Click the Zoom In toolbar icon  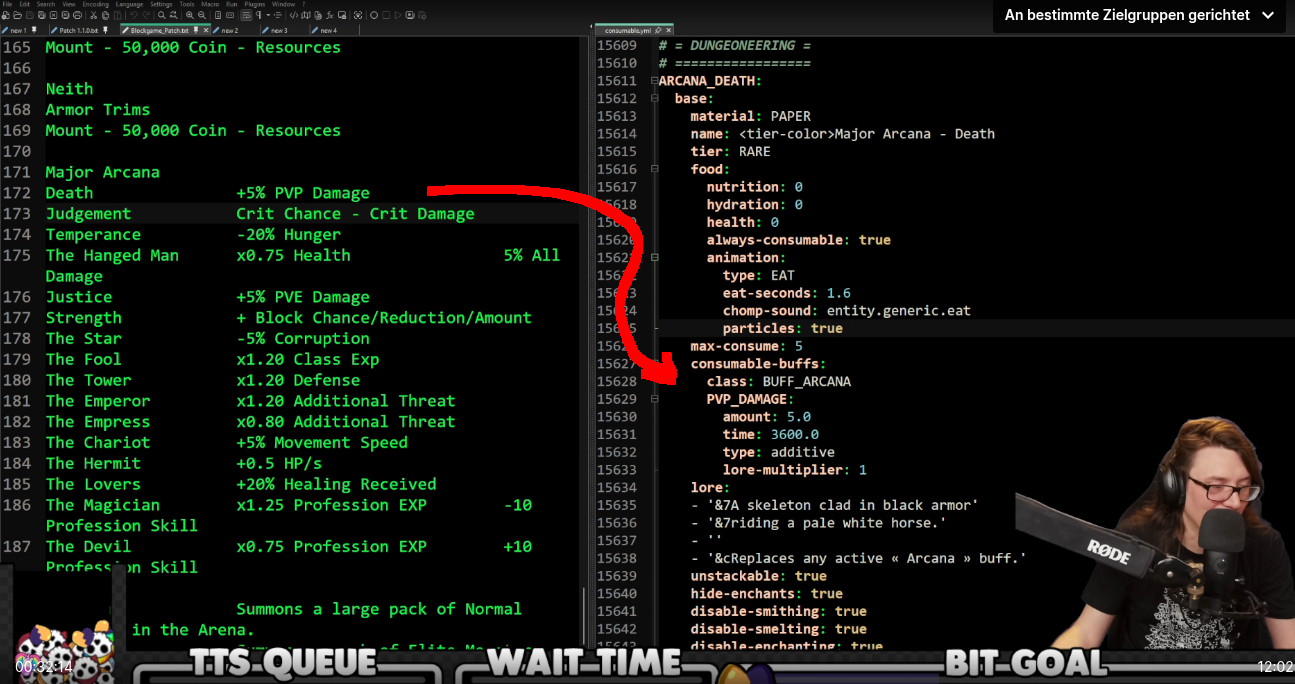tap(190, 15)
